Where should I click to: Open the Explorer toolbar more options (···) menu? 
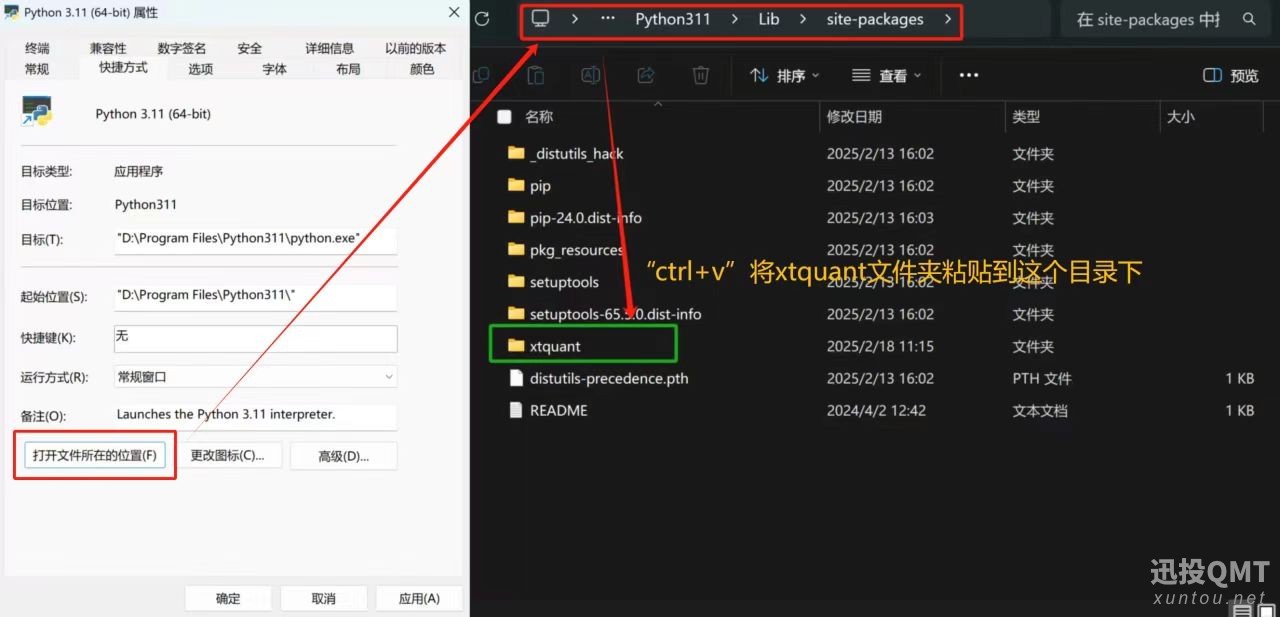(x=968, y=75)
